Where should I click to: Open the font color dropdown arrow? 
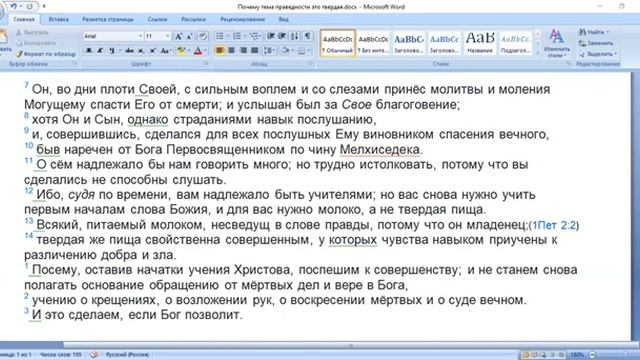(205, 51)
